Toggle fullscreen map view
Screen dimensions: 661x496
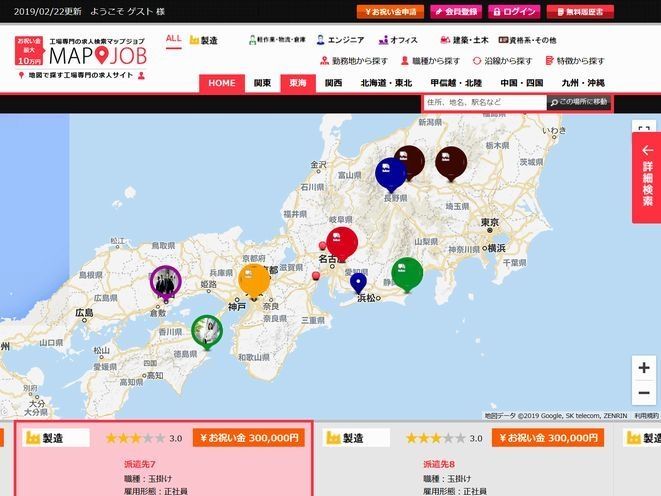click(x=644, y=132)
